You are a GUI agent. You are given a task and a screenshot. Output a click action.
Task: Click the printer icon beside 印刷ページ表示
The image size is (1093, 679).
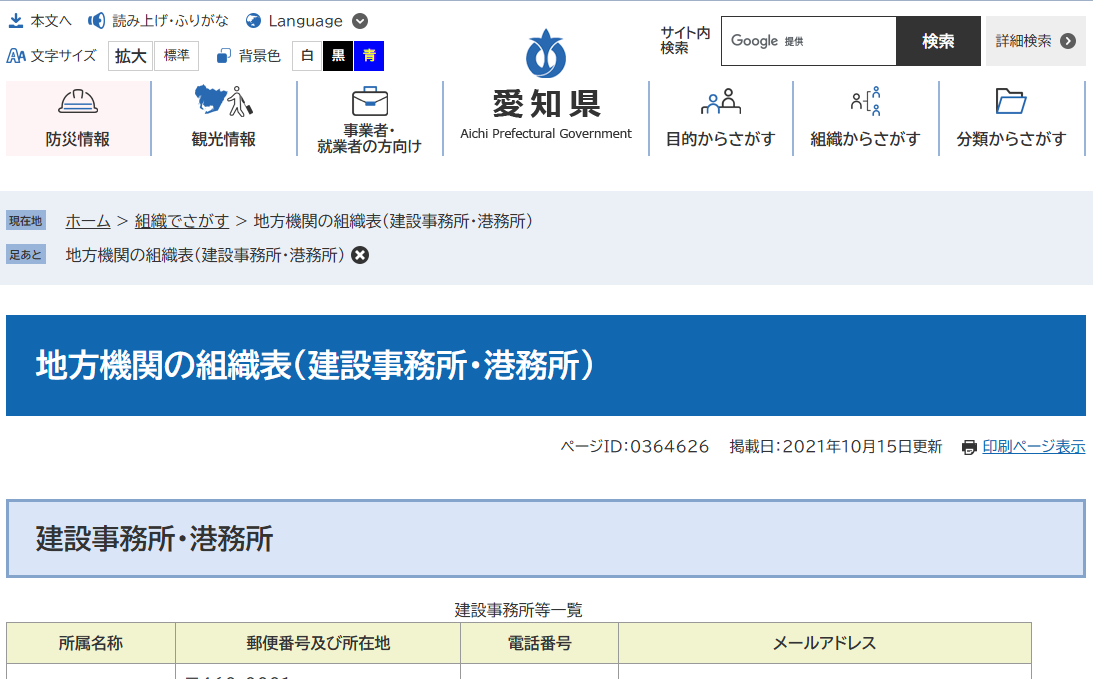[968, 447]
